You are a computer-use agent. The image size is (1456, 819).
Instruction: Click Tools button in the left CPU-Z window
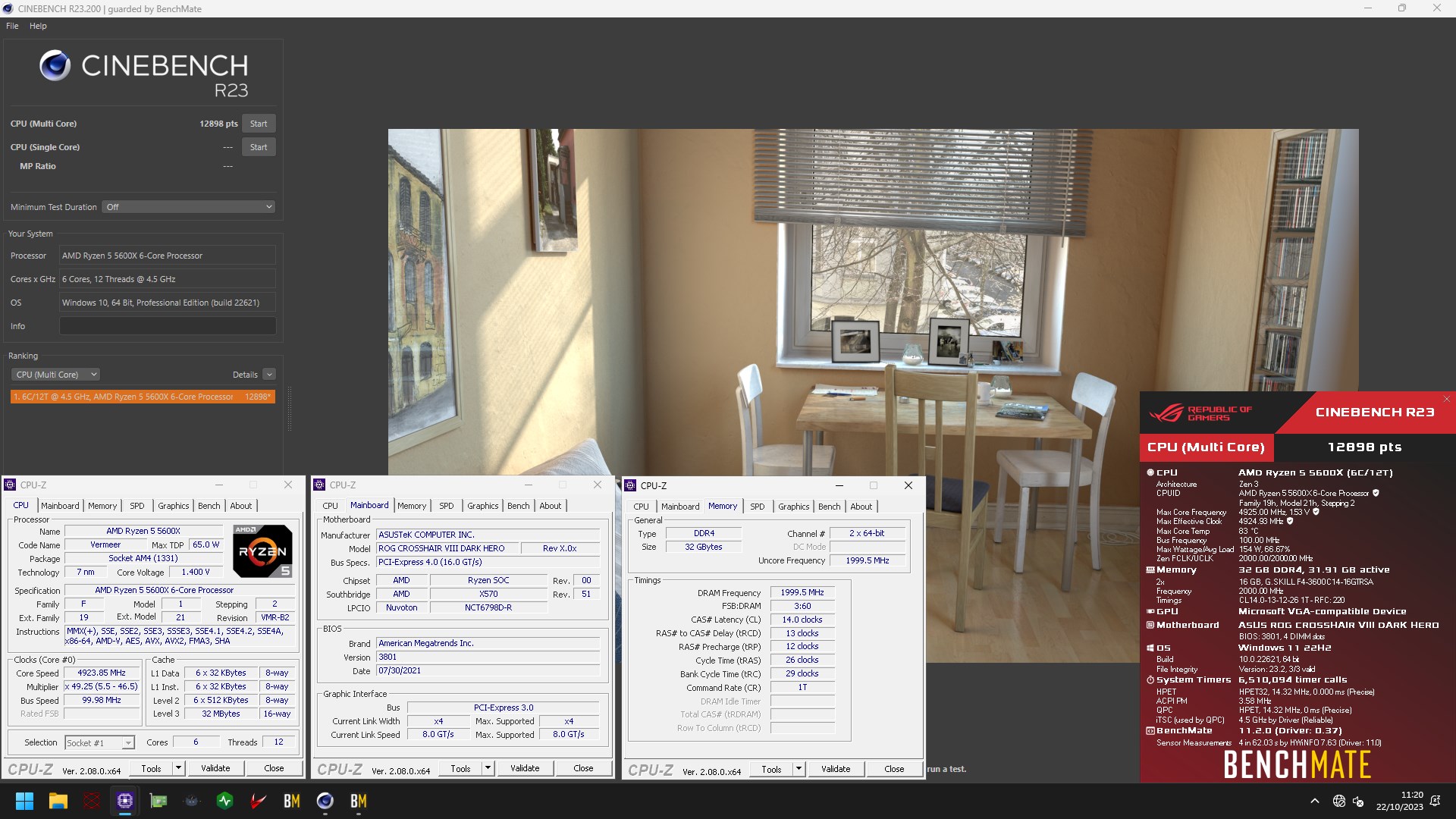152,768
